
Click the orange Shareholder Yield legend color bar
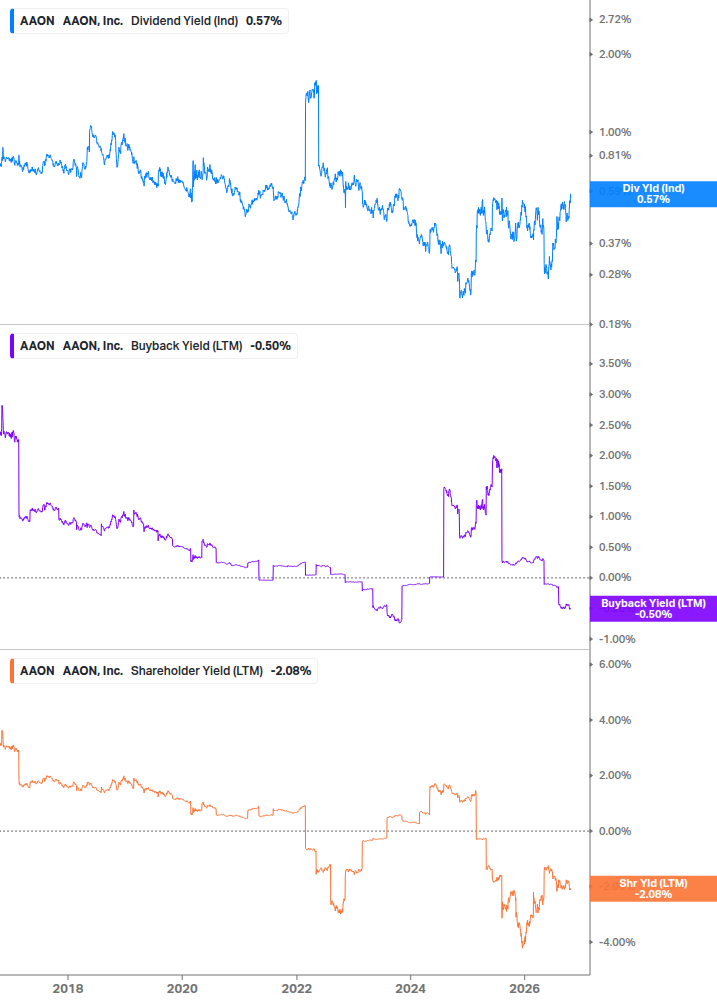(12, 671)
